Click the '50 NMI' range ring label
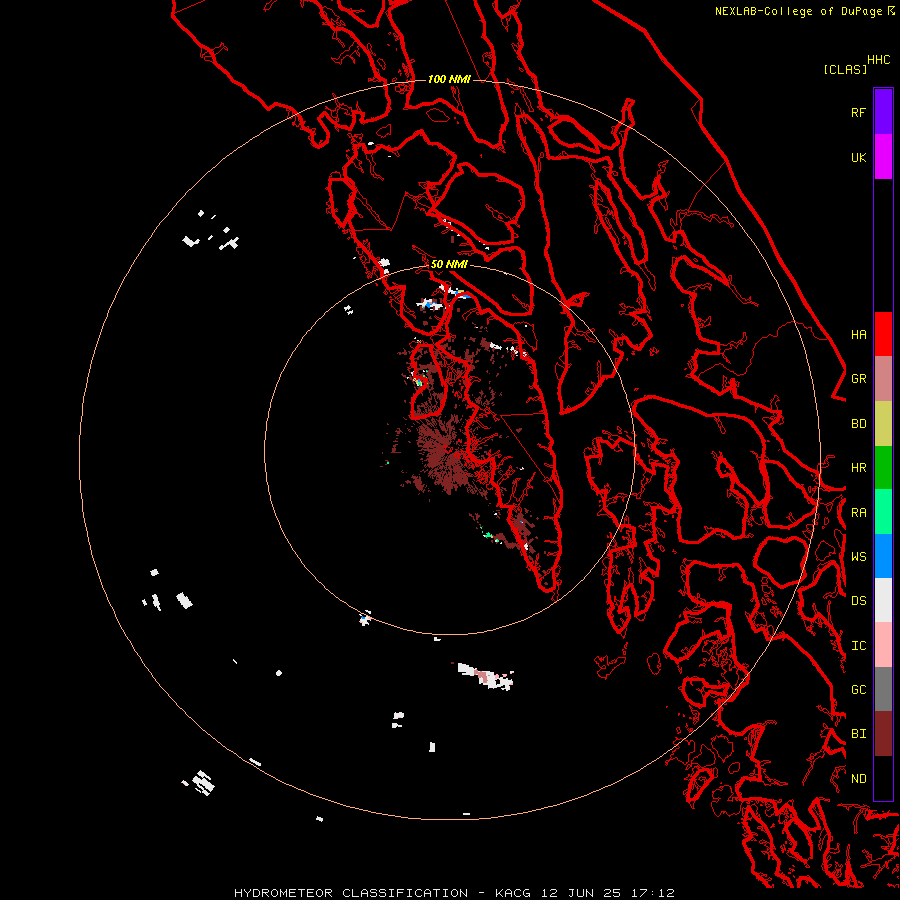The height and width of the screenshot is (900, 900). point(449,264)
